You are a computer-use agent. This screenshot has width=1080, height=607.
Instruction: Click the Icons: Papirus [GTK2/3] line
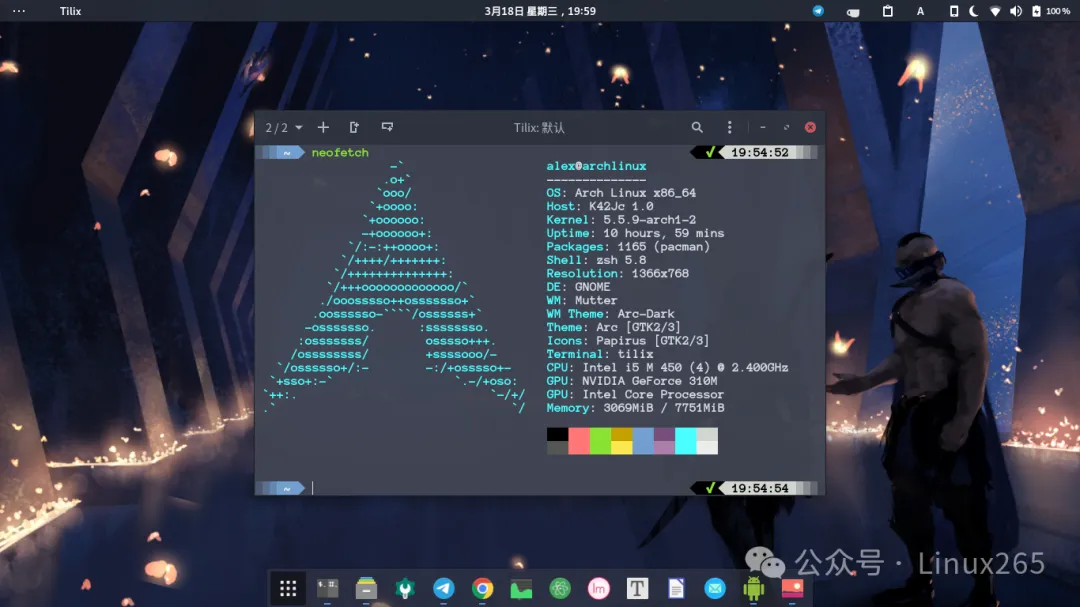[x=628, y=340]
